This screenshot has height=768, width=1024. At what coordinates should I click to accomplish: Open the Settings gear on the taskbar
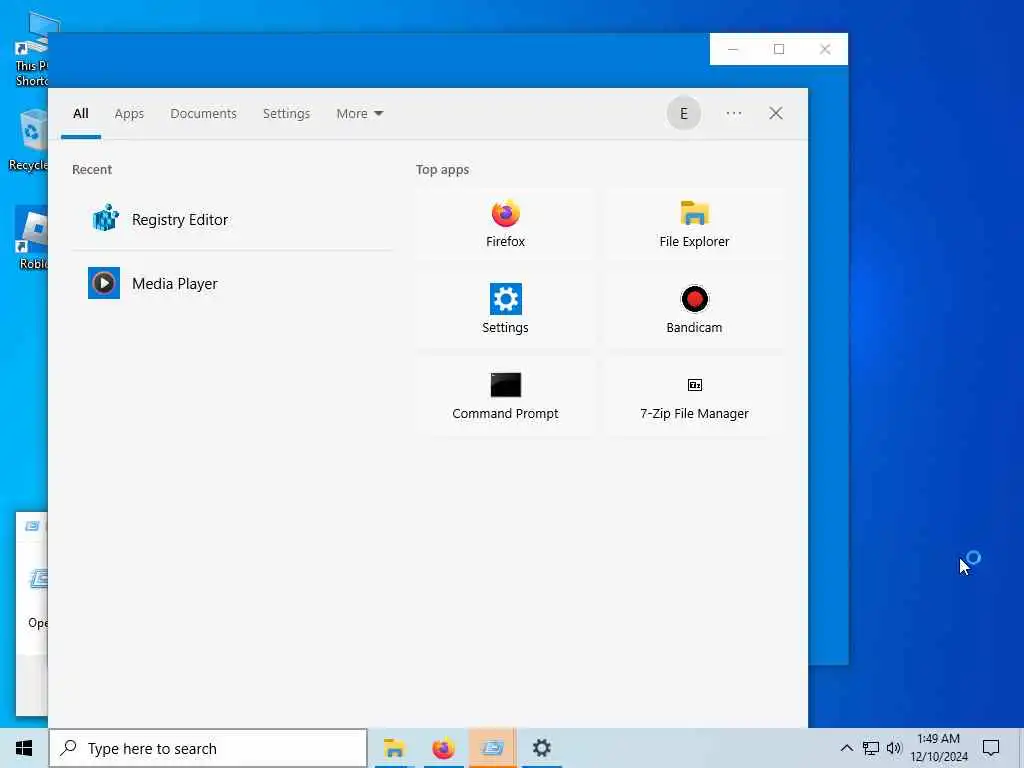click(x=541, y=748)
